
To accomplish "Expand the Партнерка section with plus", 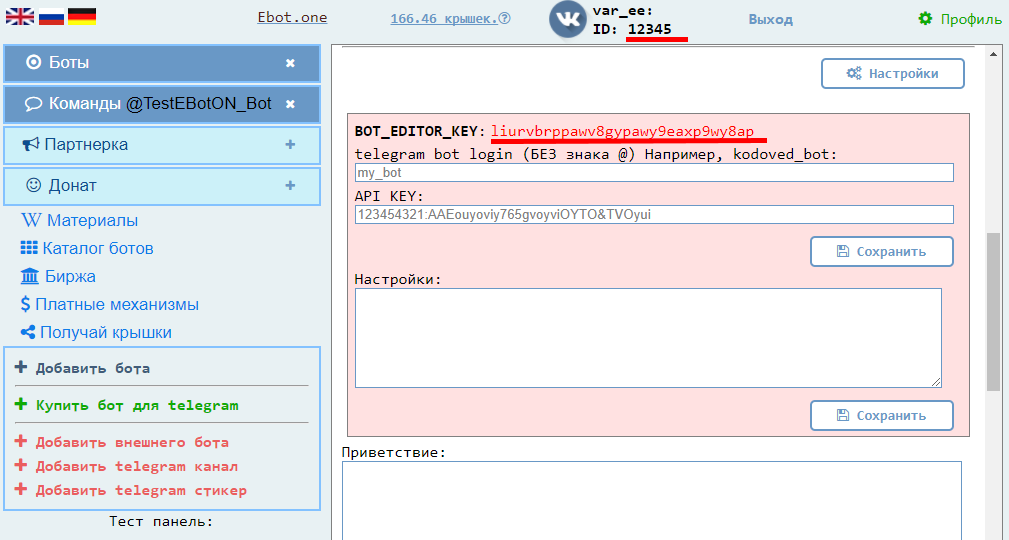I will pos(290,145).
